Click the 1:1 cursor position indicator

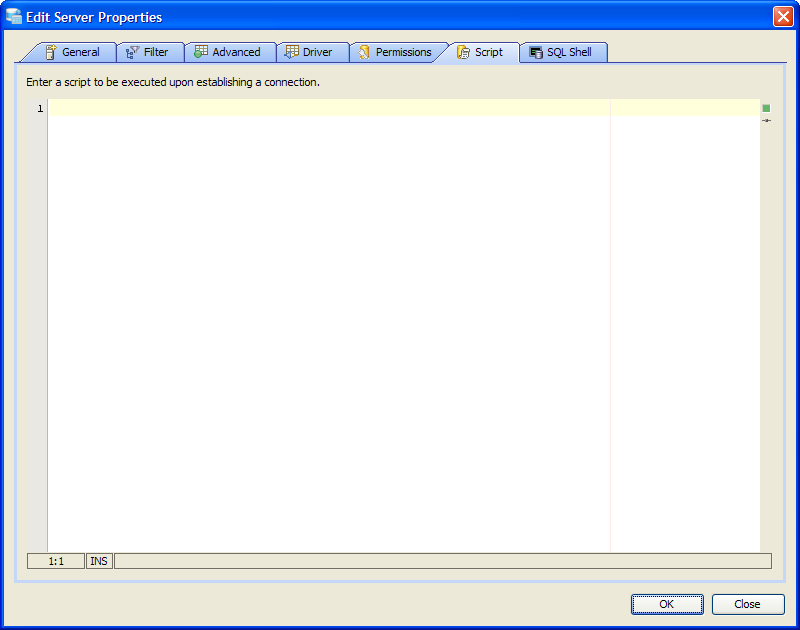[56, 561]
